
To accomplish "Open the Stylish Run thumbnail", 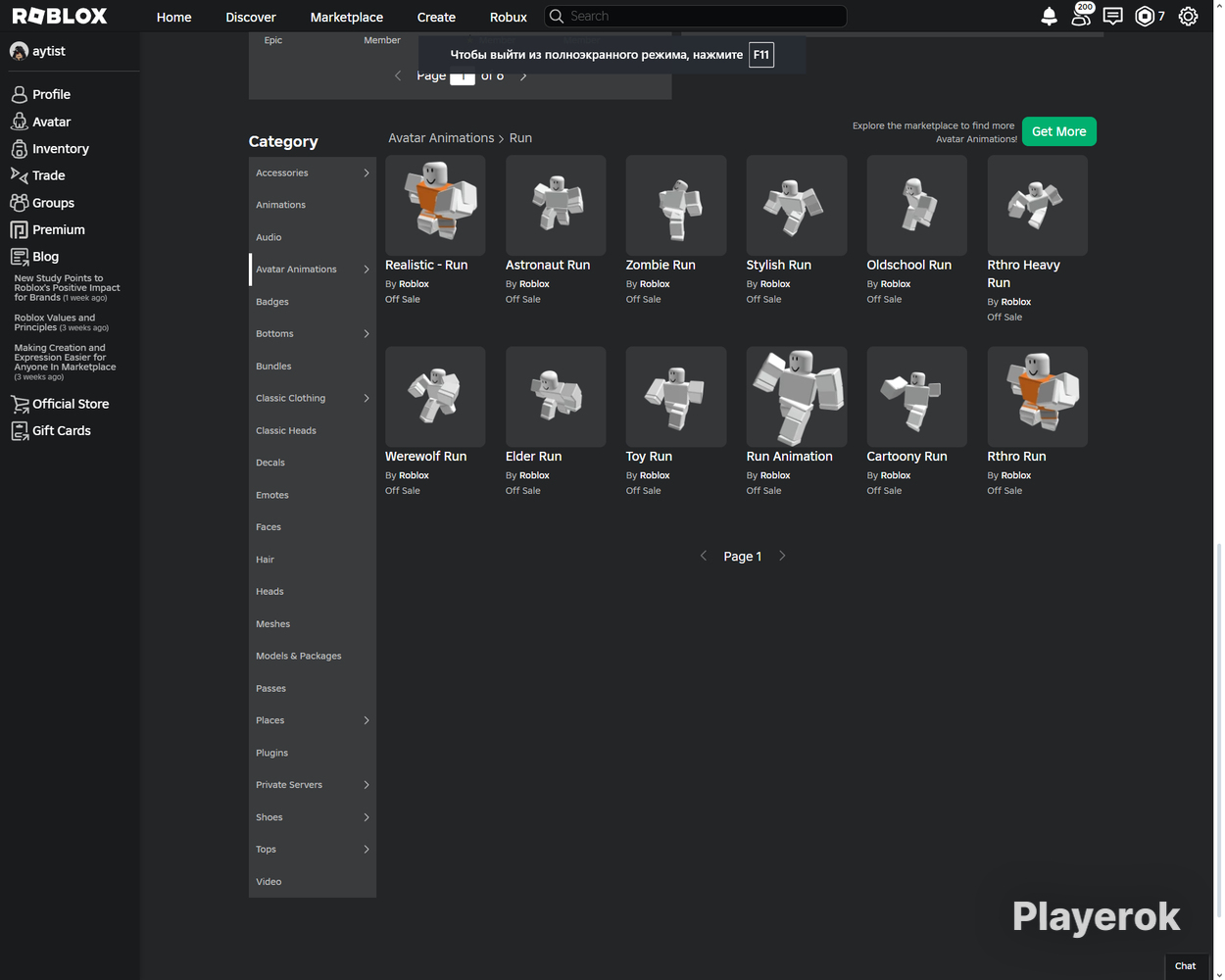I will pos(797,205).
